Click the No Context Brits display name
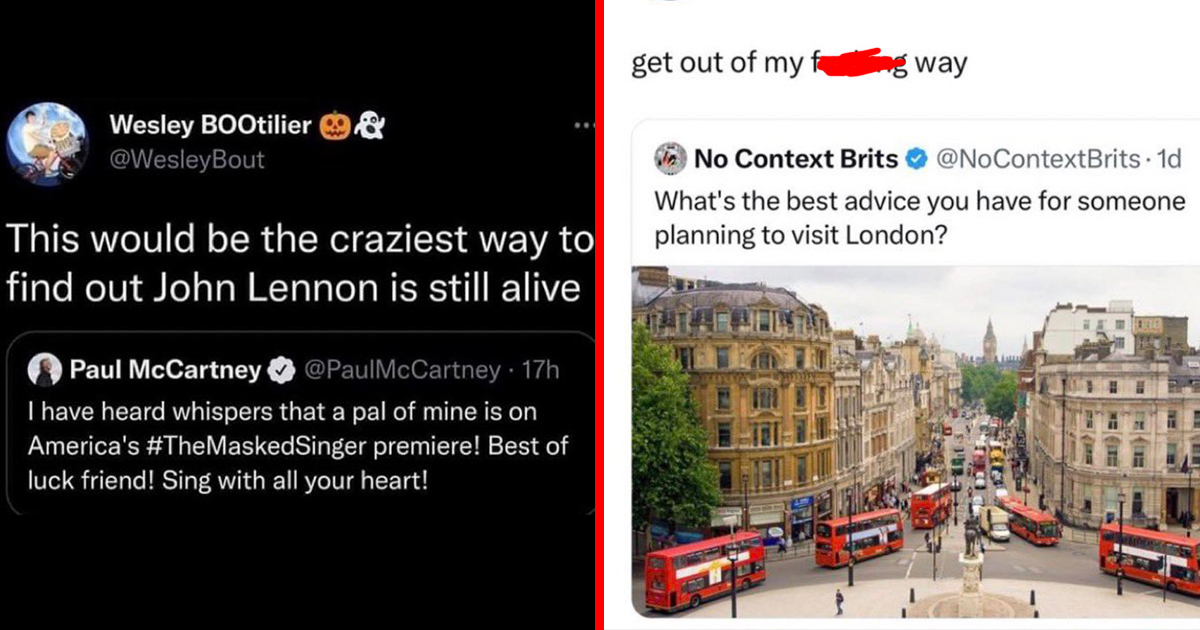 click(796, 158)
